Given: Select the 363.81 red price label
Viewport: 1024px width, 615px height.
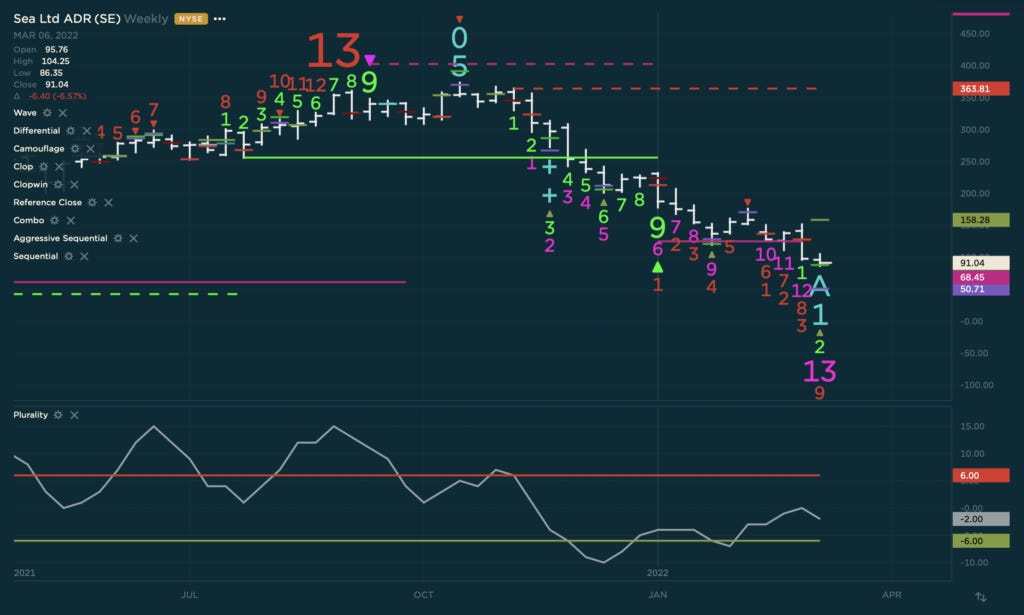Looking at the screenshot, I should pos(980,89).
